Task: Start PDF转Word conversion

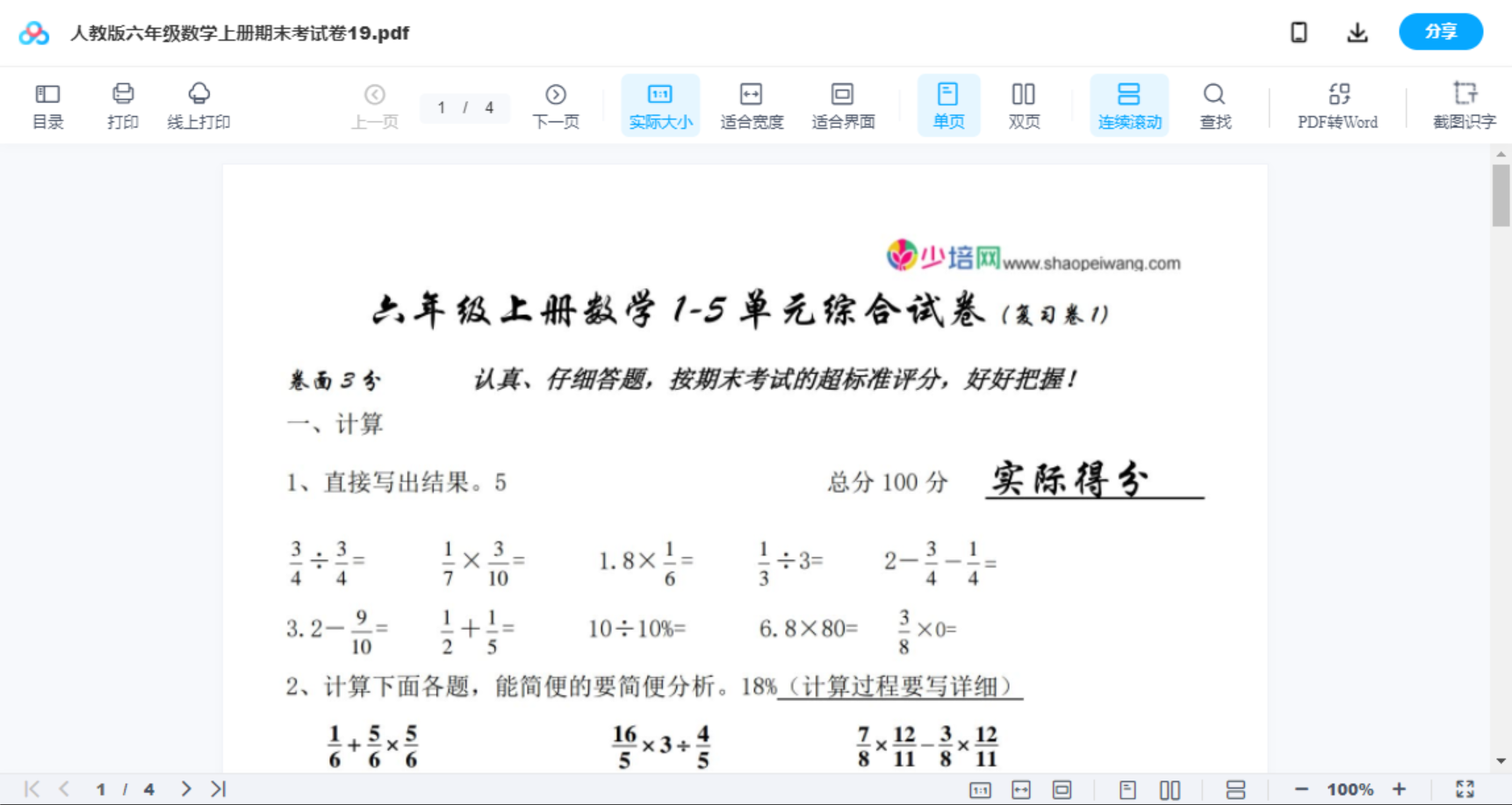Action: pyautogui.click(x=1338, y=104)
